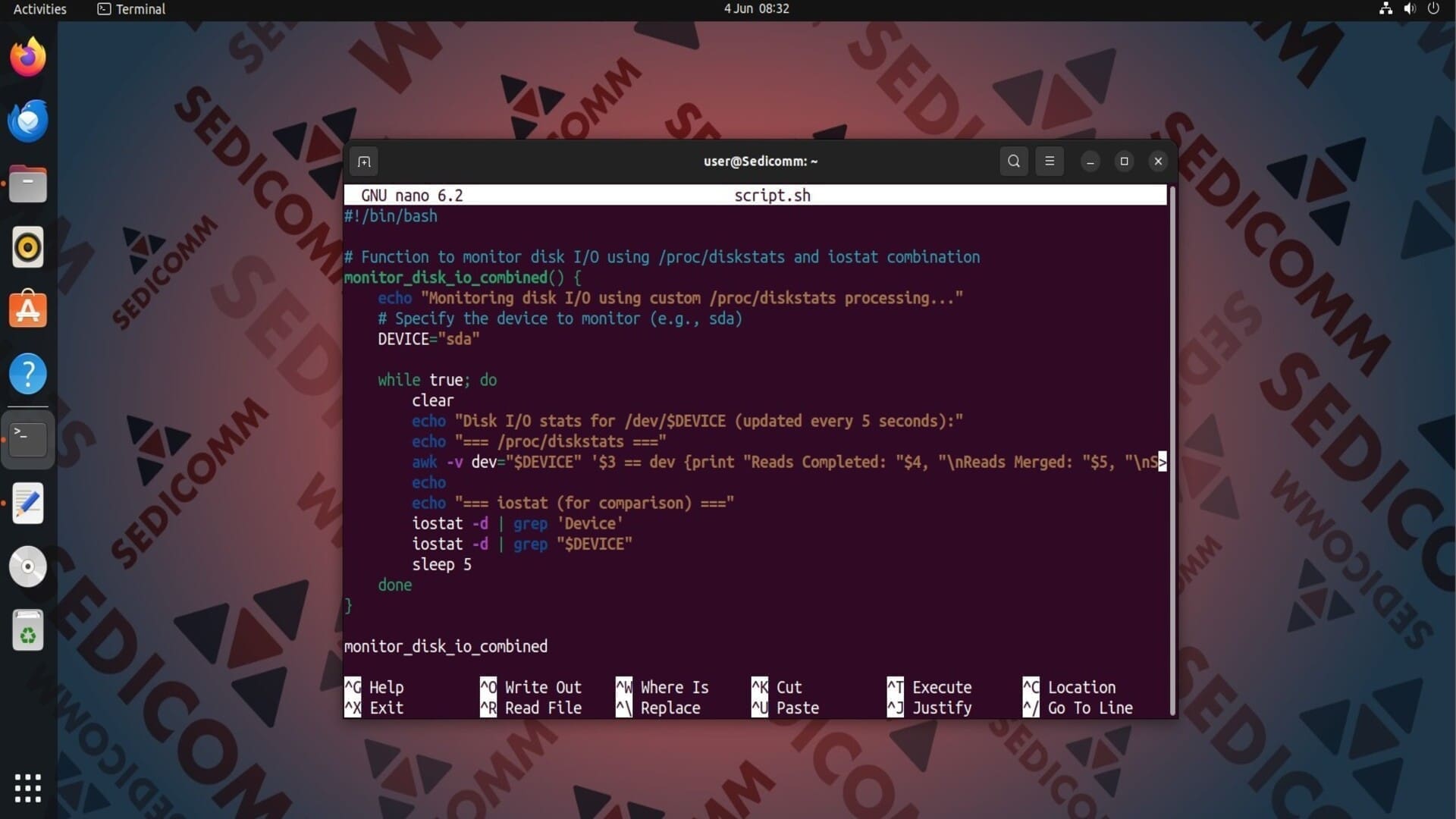Open the Trash in the dock
The width and height of the screenshot is (1456, 819).
tap(28, 631)
